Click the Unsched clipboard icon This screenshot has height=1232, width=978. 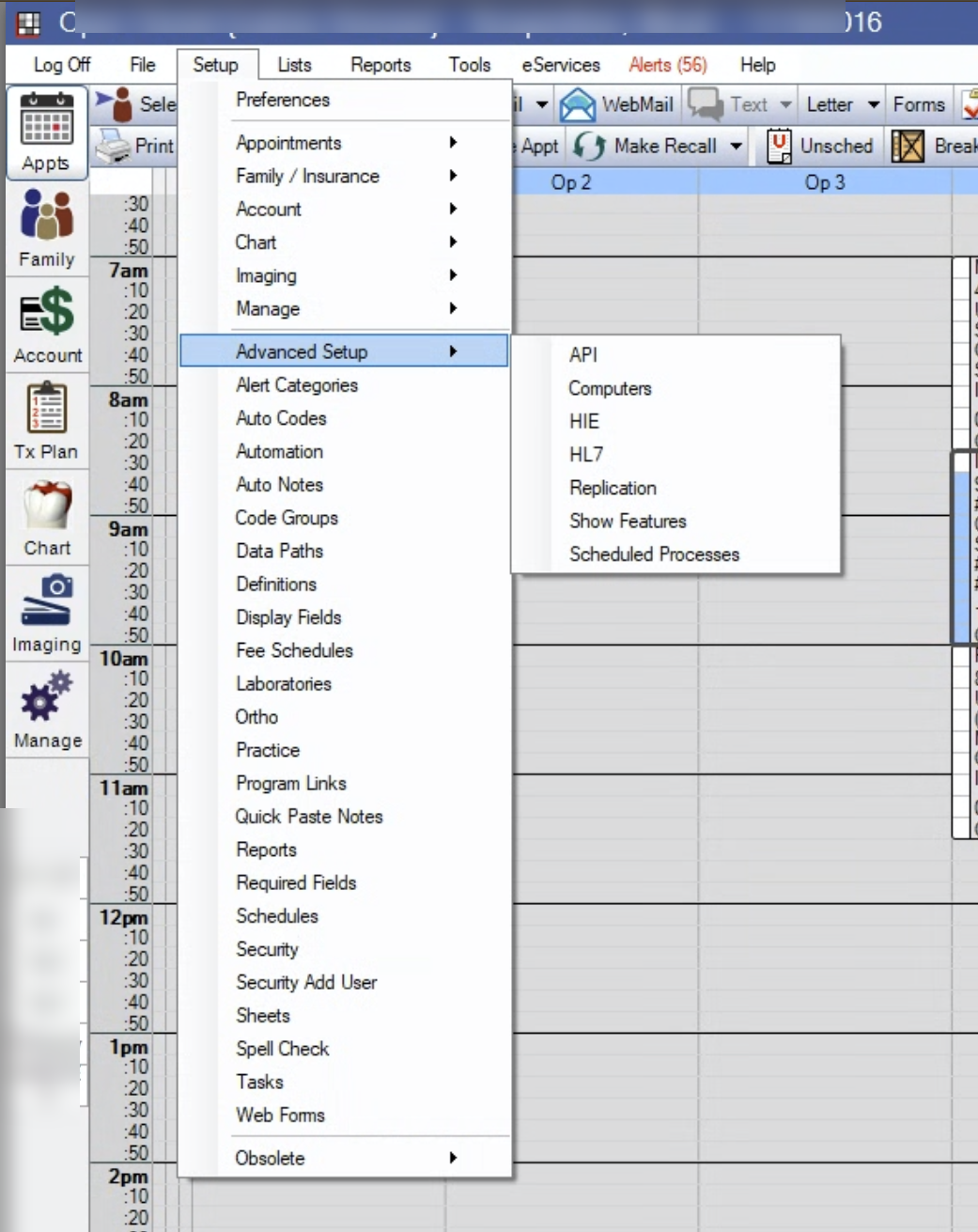(779, 146)
